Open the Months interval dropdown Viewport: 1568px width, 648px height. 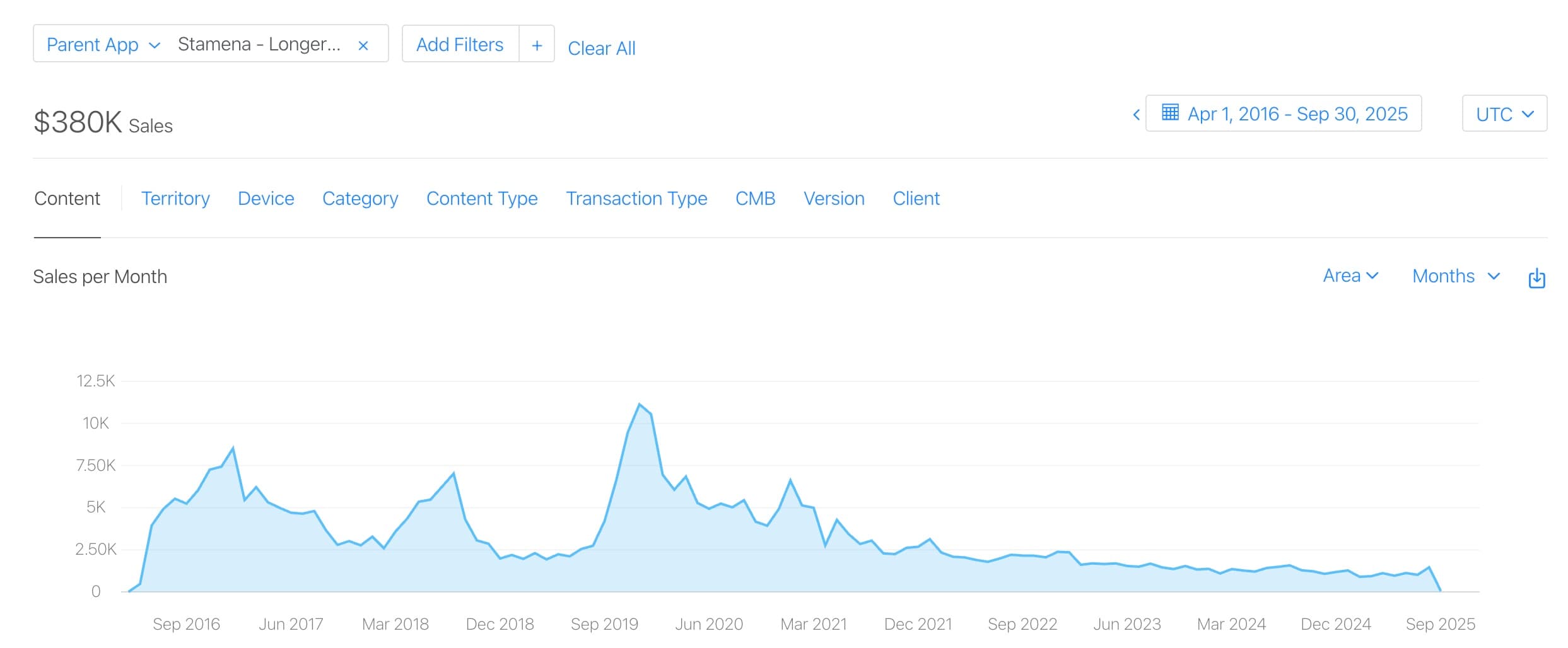pos(1455,276)
